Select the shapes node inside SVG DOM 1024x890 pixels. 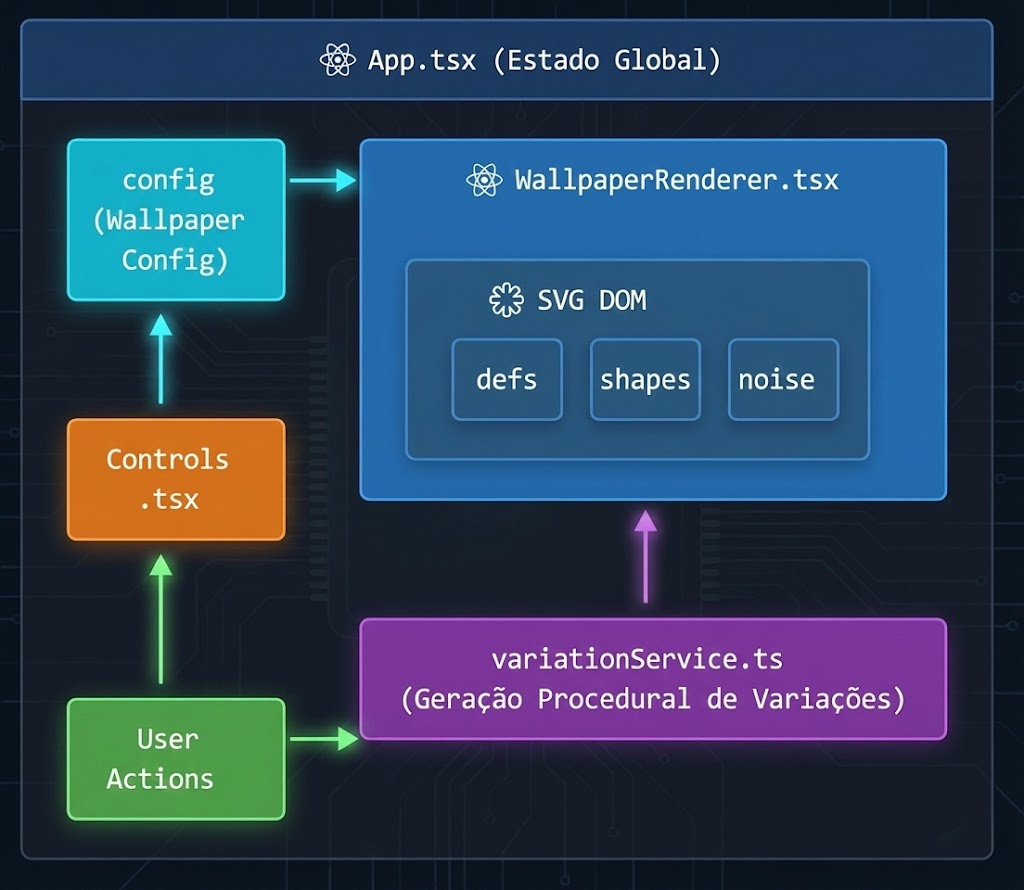(x=645, y=380)
